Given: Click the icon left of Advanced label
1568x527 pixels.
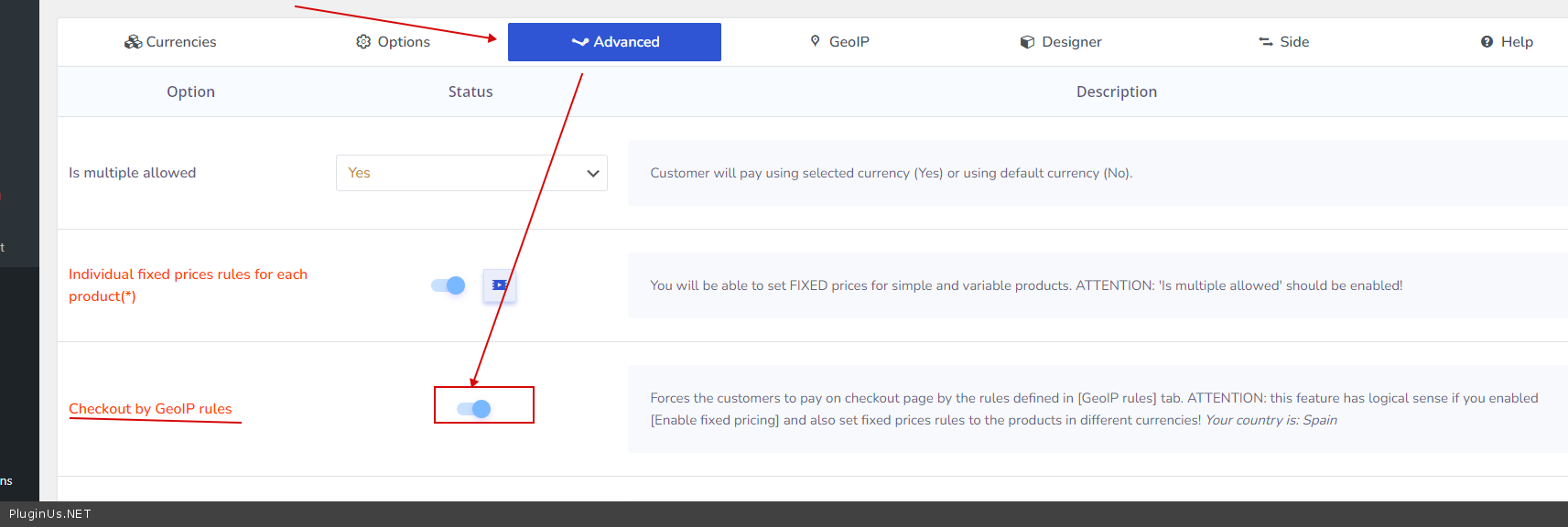Looking at the screenshot, I should coord(579,42).
